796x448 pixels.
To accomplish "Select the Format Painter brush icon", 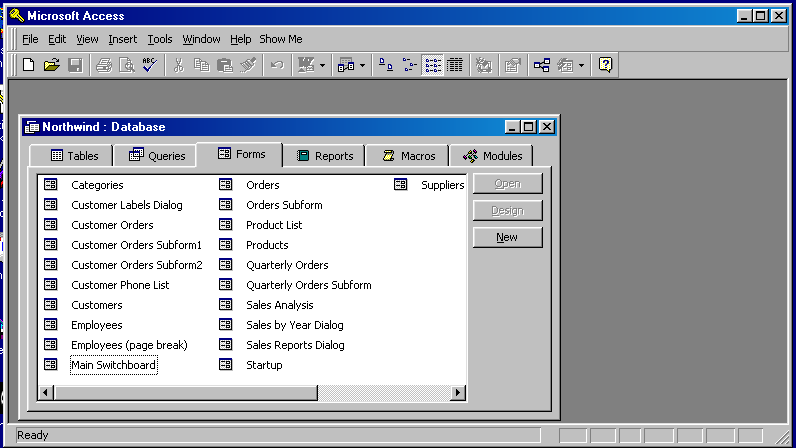I will click(x=248, y=65).
